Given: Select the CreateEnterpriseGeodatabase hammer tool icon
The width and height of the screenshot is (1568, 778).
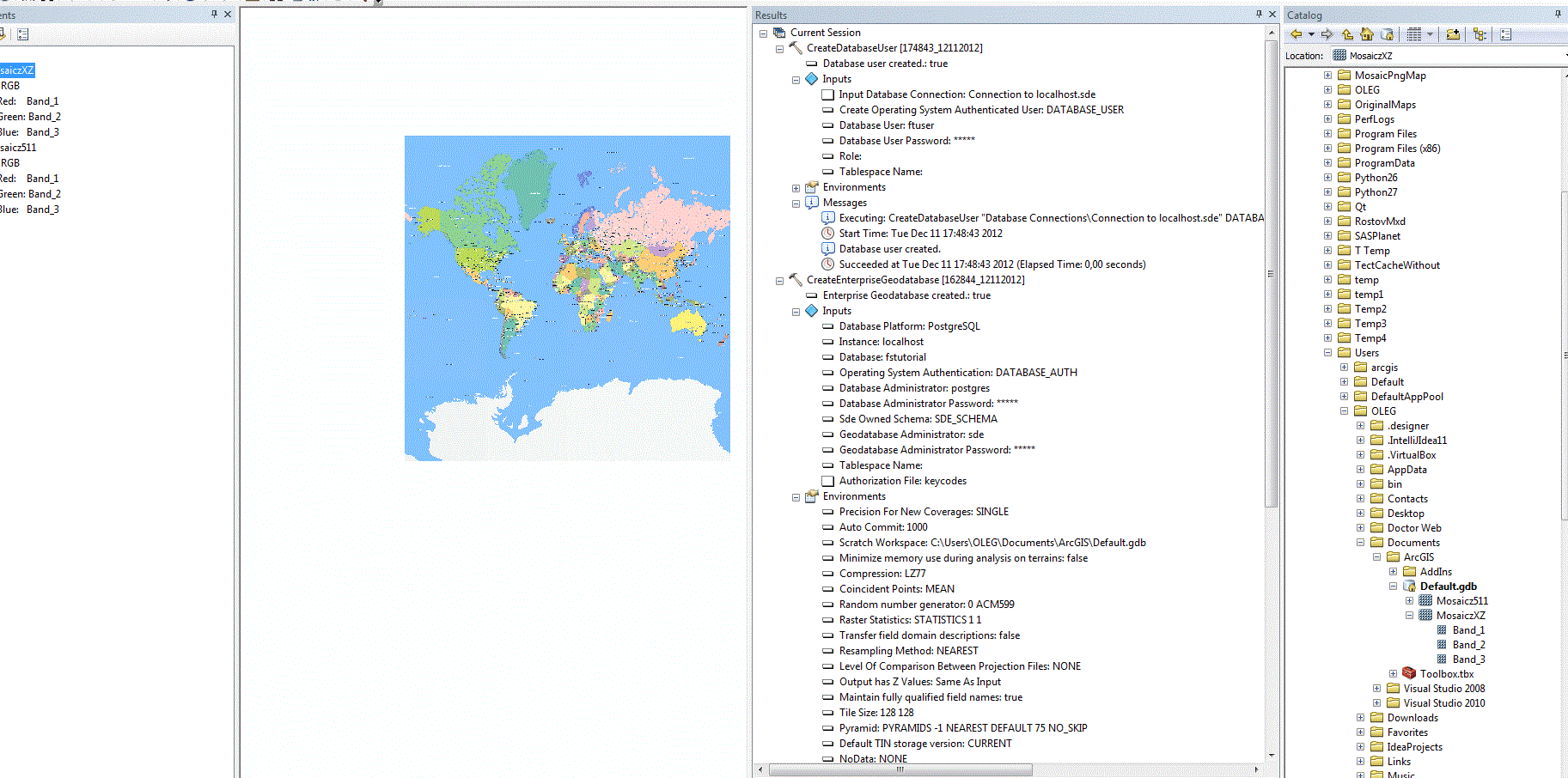Looking at the screenshot, I should point(796,280).
